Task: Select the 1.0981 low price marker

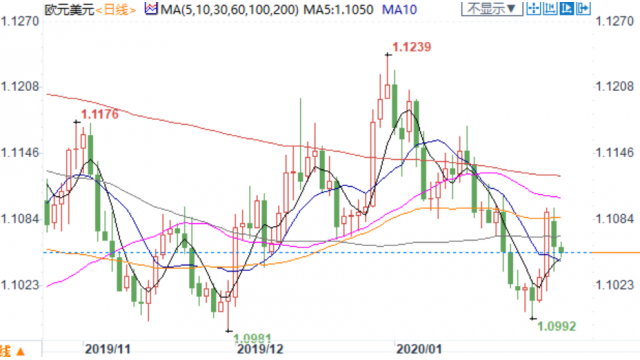Action: [x=252, y=338]
